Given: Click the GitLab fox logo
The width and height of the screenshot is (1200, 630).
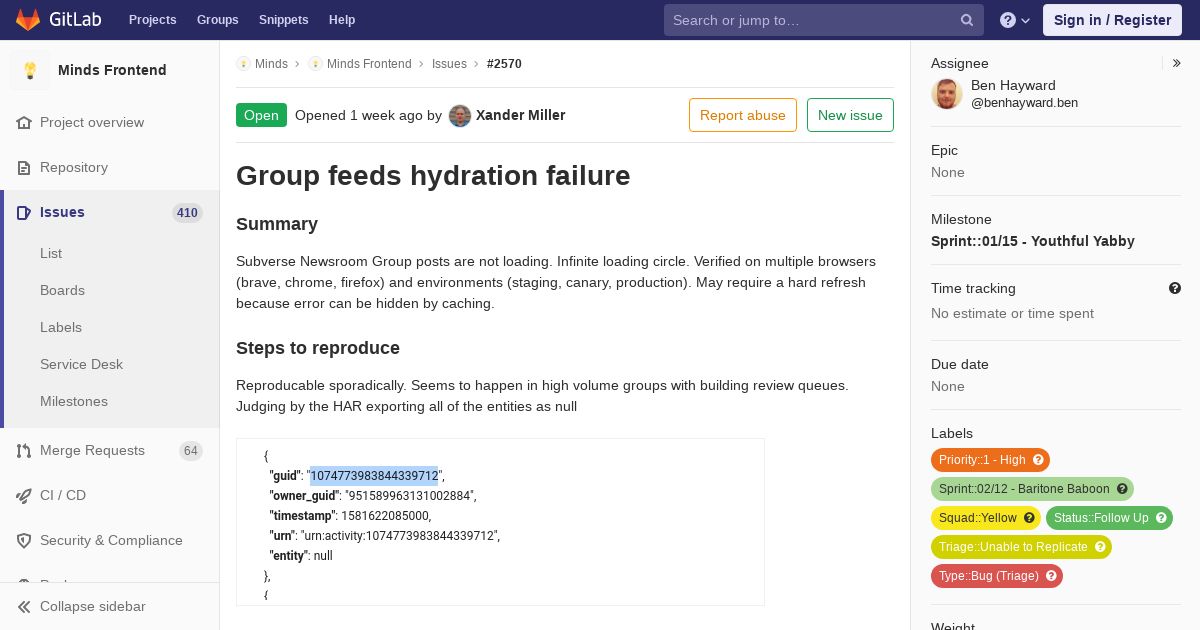Looking at the screenshot, I should (28, 19).
